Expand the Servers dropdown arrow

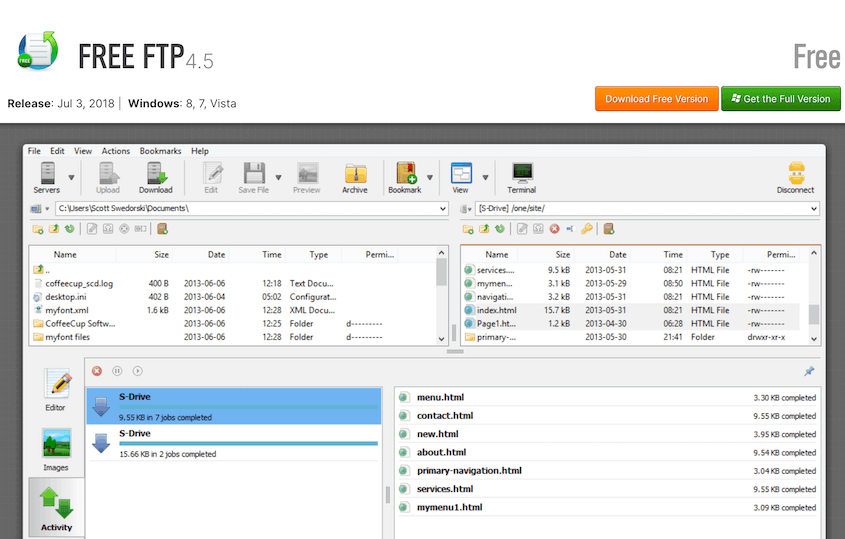coord(71,177)
